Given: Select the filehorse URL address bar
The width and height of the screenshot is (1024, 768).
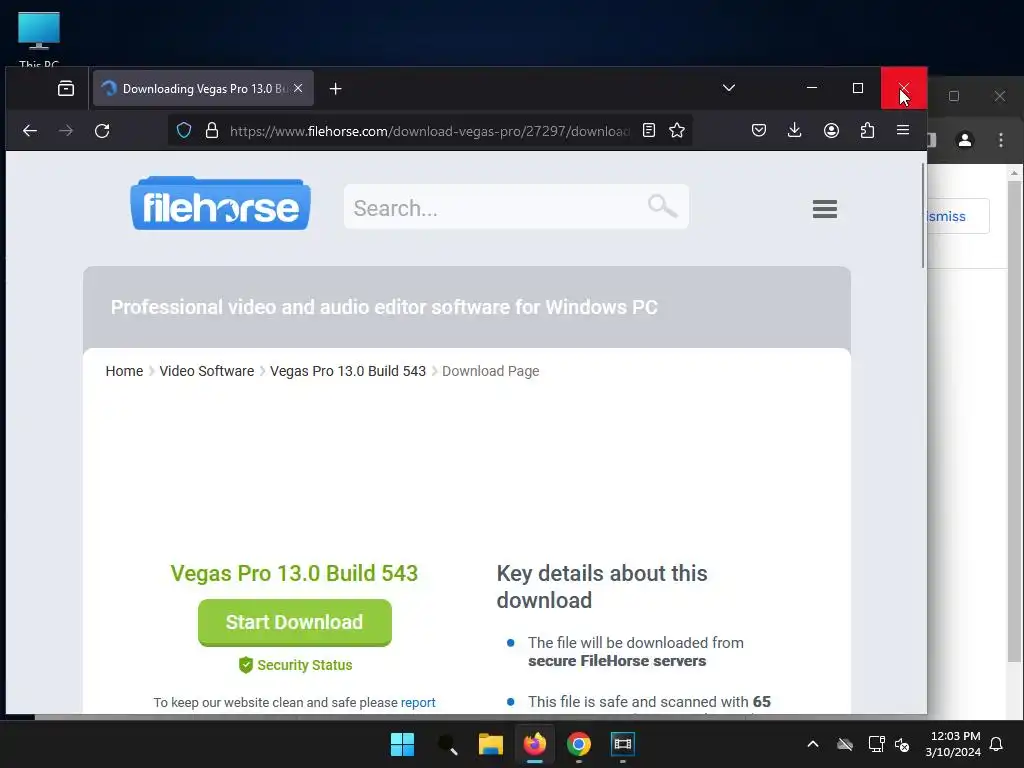Looking at the screenshot, I should click(x=429, y=131).
